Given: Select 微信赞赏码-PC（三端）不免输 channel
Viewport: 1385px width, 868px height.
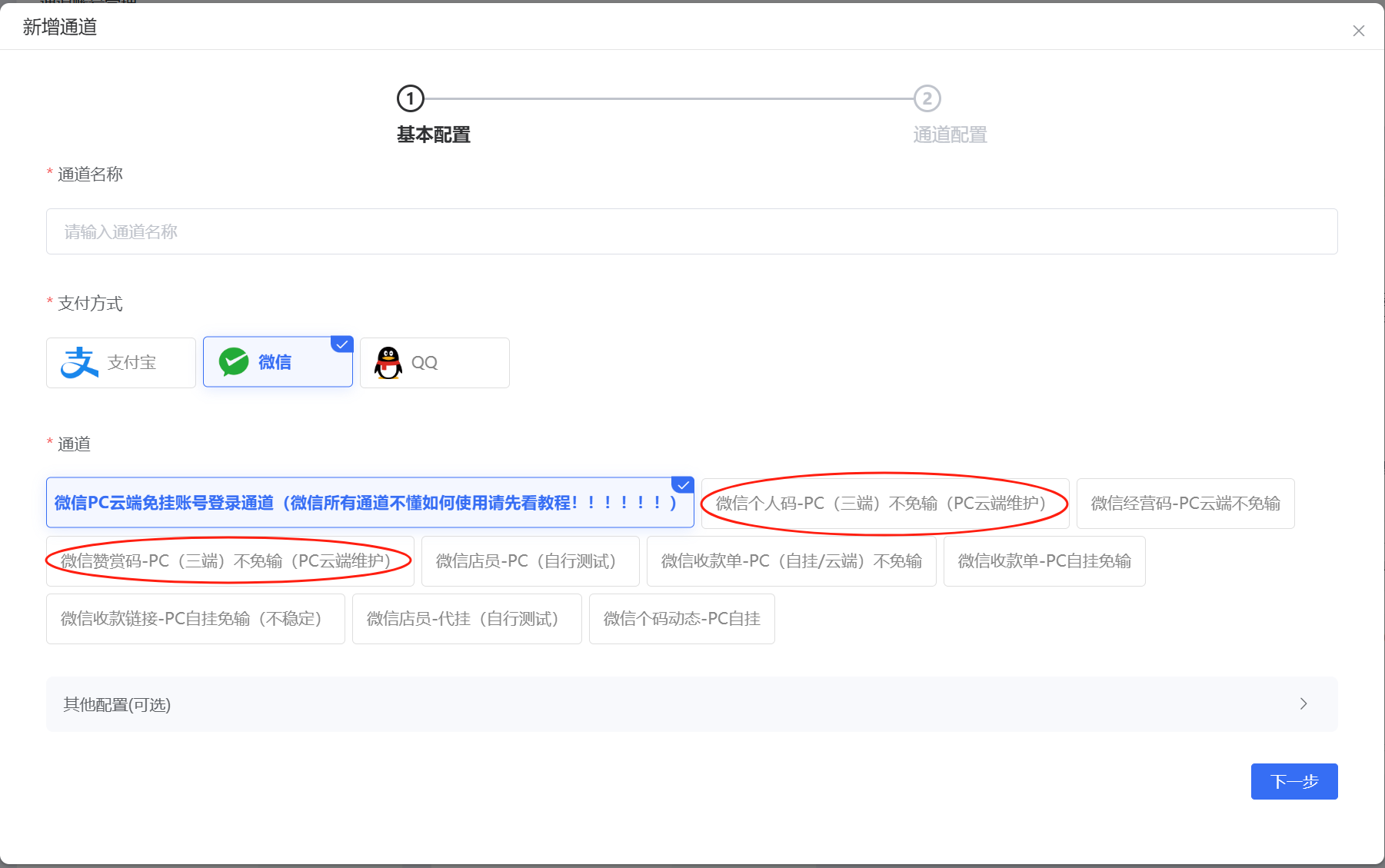Looking at the screenshot, I should 230,561.
